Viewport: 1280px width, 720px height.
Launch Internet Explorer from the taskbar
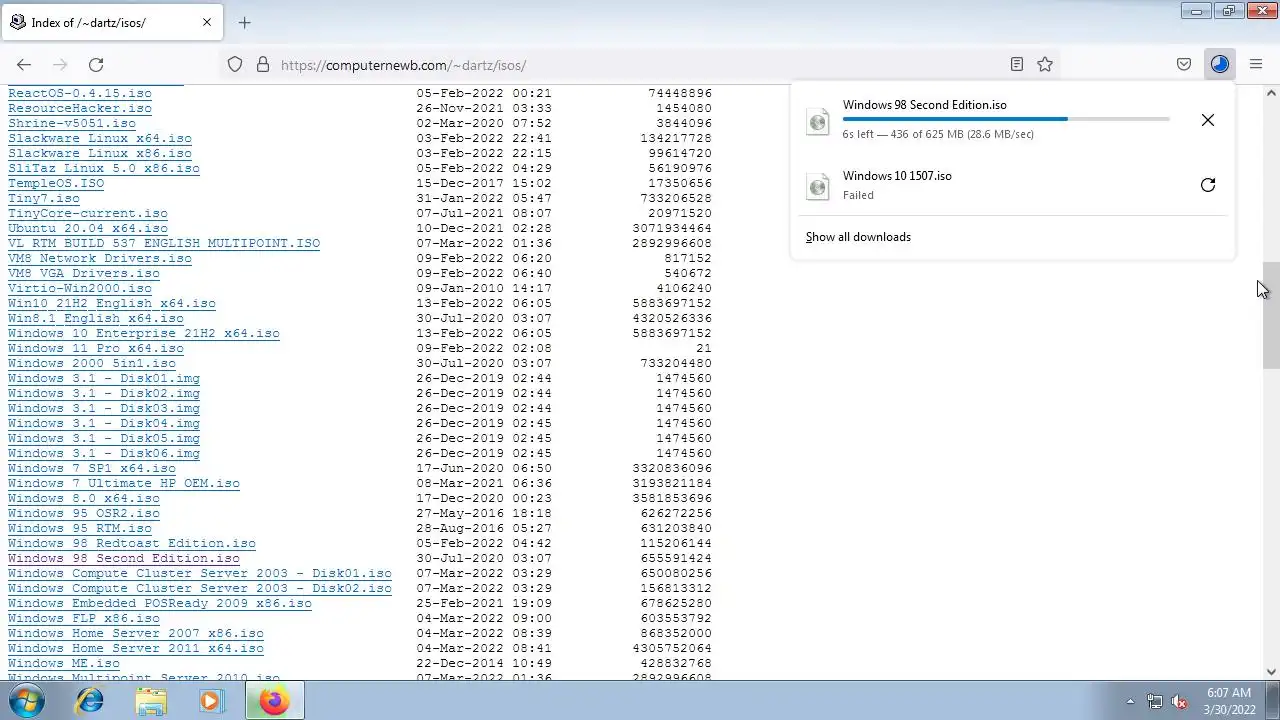(90, 701)
